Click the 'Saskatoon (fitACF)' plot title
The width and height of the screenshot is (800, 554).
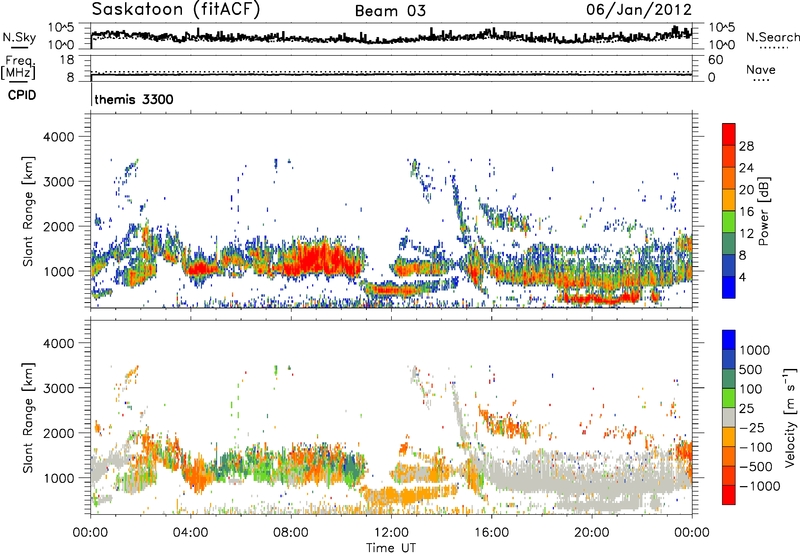click(x=176, y=10)
